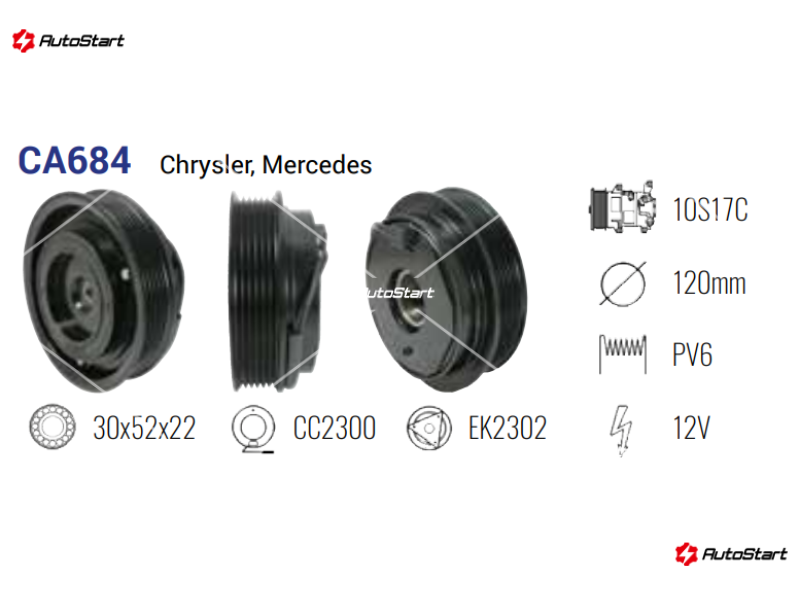
Task: Select the bearing size icon
Action: click(53, 427)
